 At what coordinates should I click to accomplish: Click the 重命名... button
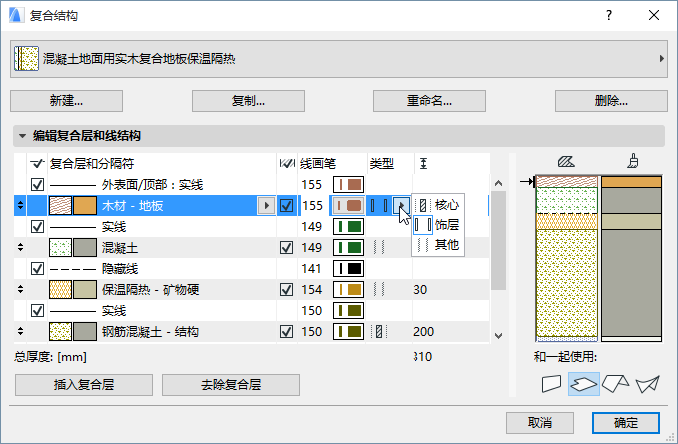click(x=429, y=101)
